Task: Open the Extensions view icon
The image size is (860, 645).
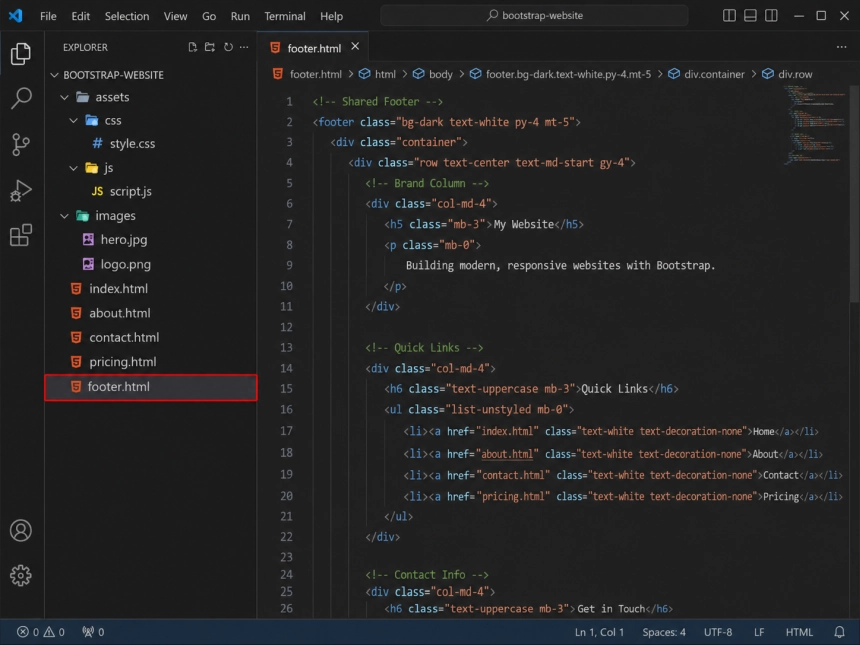Action: (x=21, y=235)
